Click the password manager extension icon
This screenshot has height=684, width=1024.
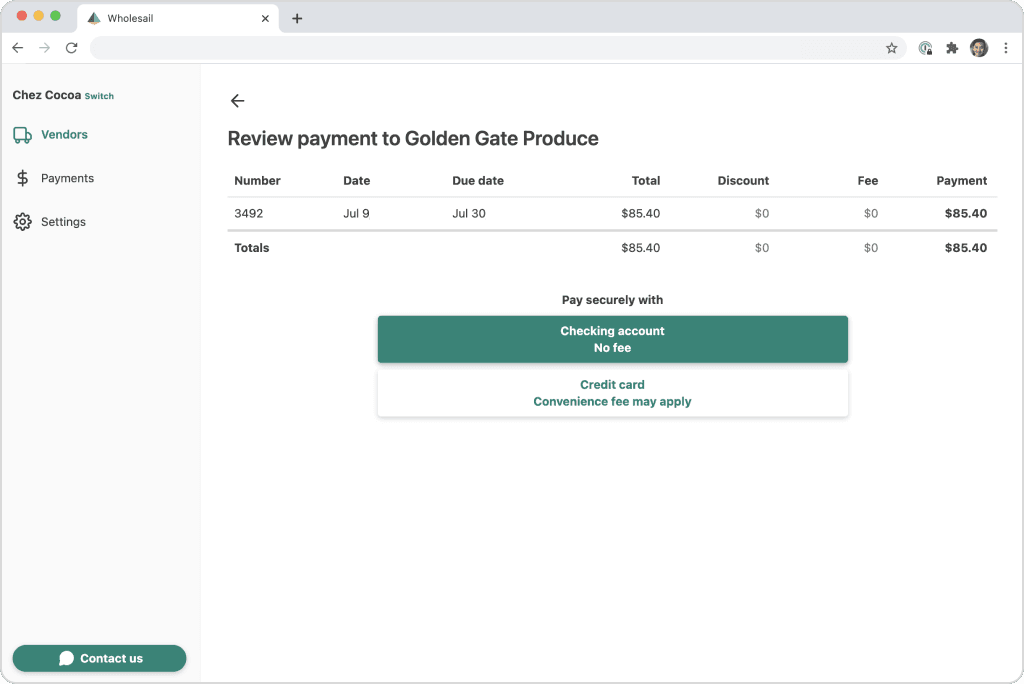coord(925,48)
